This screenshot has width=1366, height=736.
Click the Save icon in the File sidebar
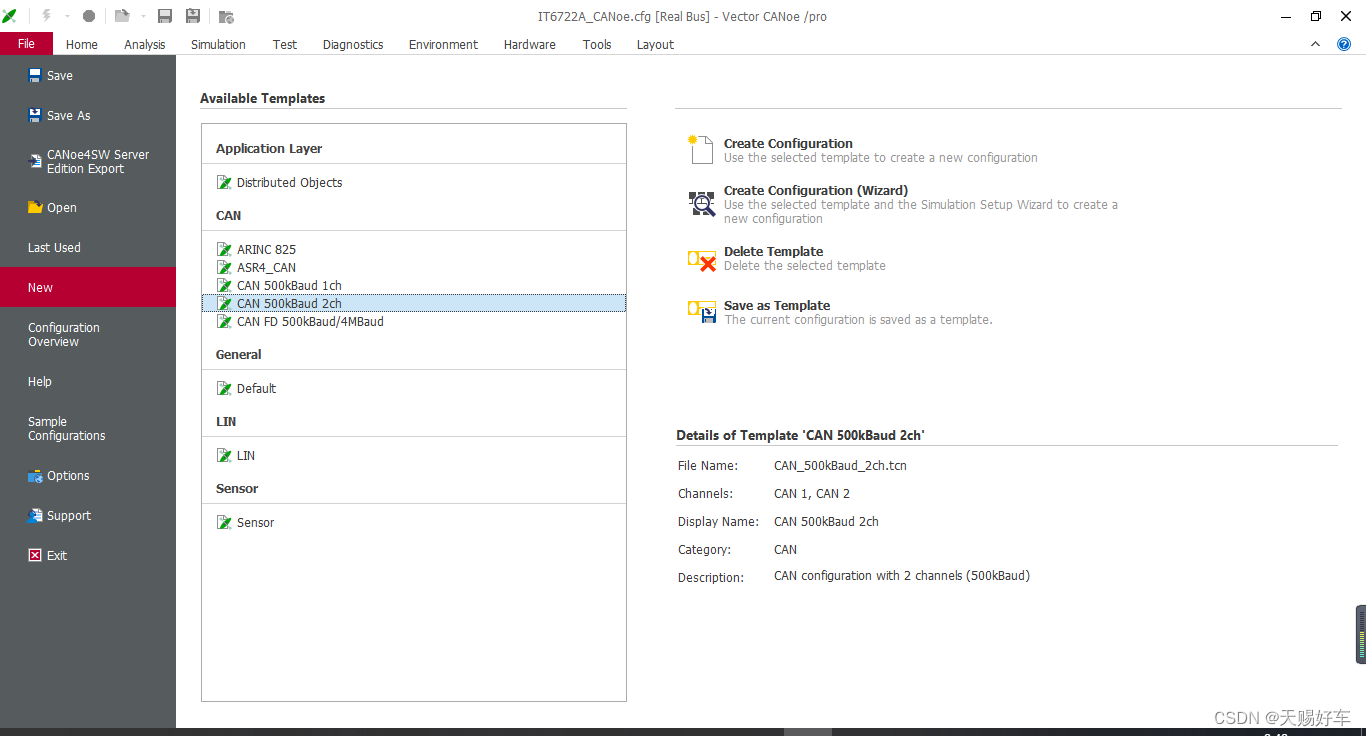click(35, 75)
